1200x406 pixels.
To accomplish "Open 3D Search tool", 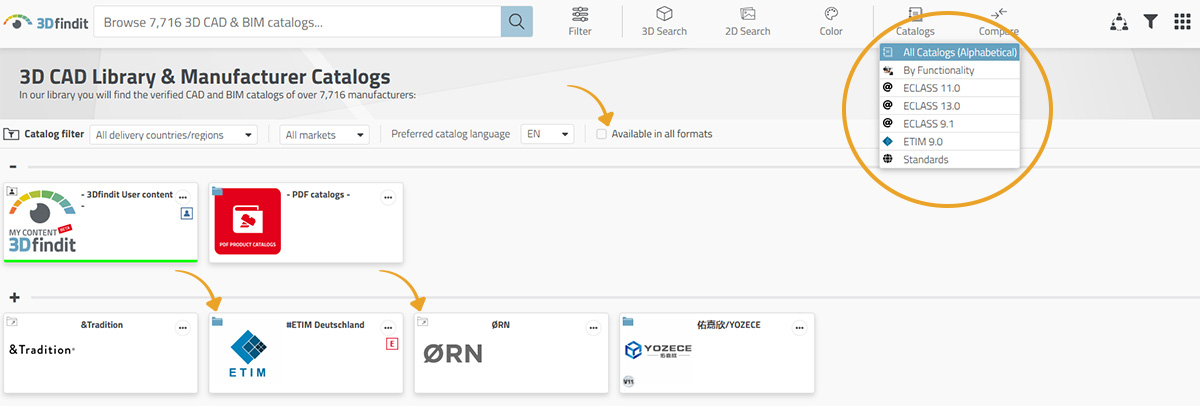I will [664, 21].
